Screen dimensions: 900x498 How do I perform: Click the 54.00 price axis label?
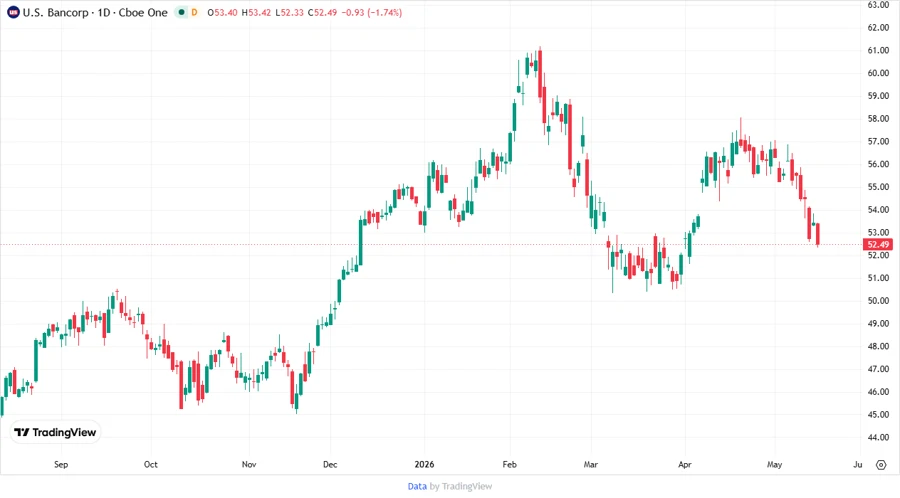coord(878,209)
